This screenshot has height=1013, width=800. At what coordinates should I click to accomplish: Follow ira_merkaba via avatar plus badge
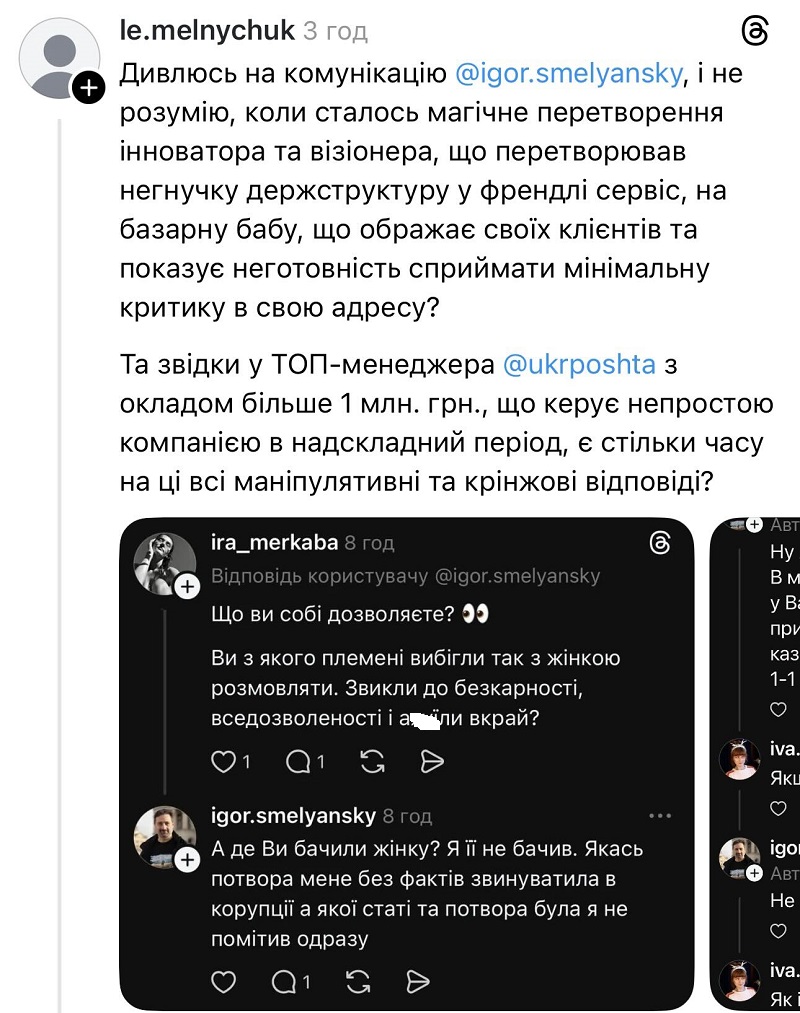point(186,587)
